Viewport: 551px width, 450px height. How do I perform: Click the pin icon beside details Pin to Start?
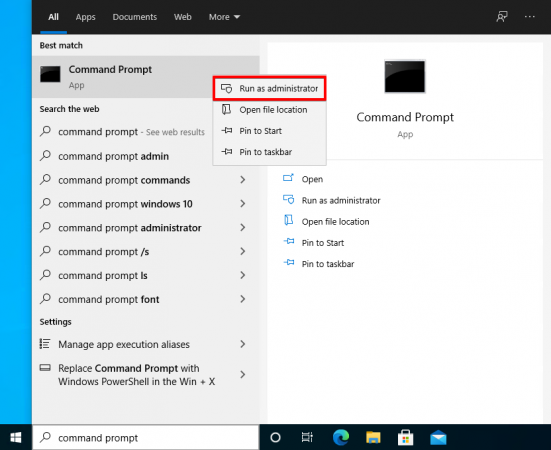[x=289, y=241]
